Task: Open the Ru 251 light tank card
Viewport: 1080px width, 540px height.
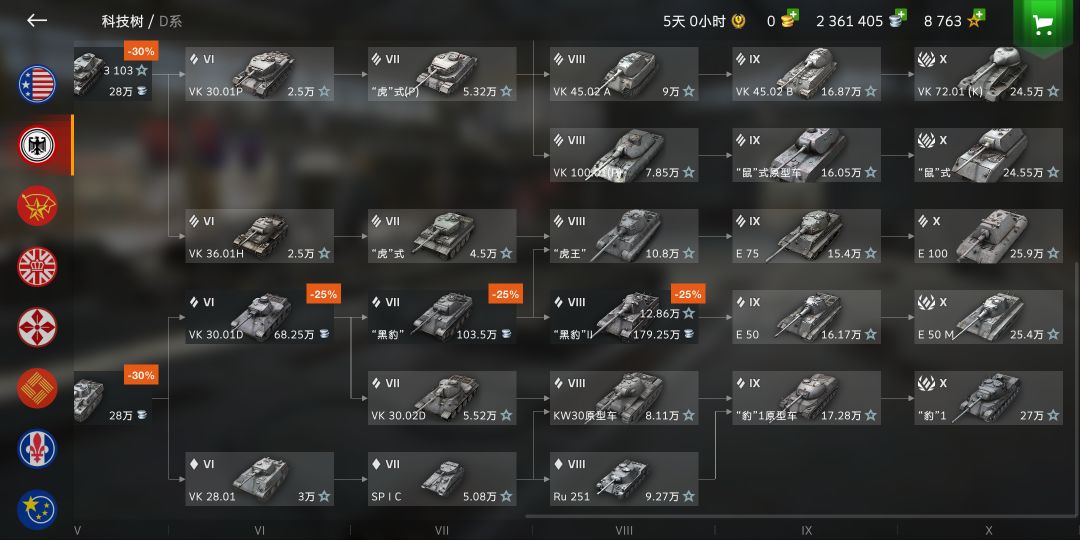Action: coord(624,479)
